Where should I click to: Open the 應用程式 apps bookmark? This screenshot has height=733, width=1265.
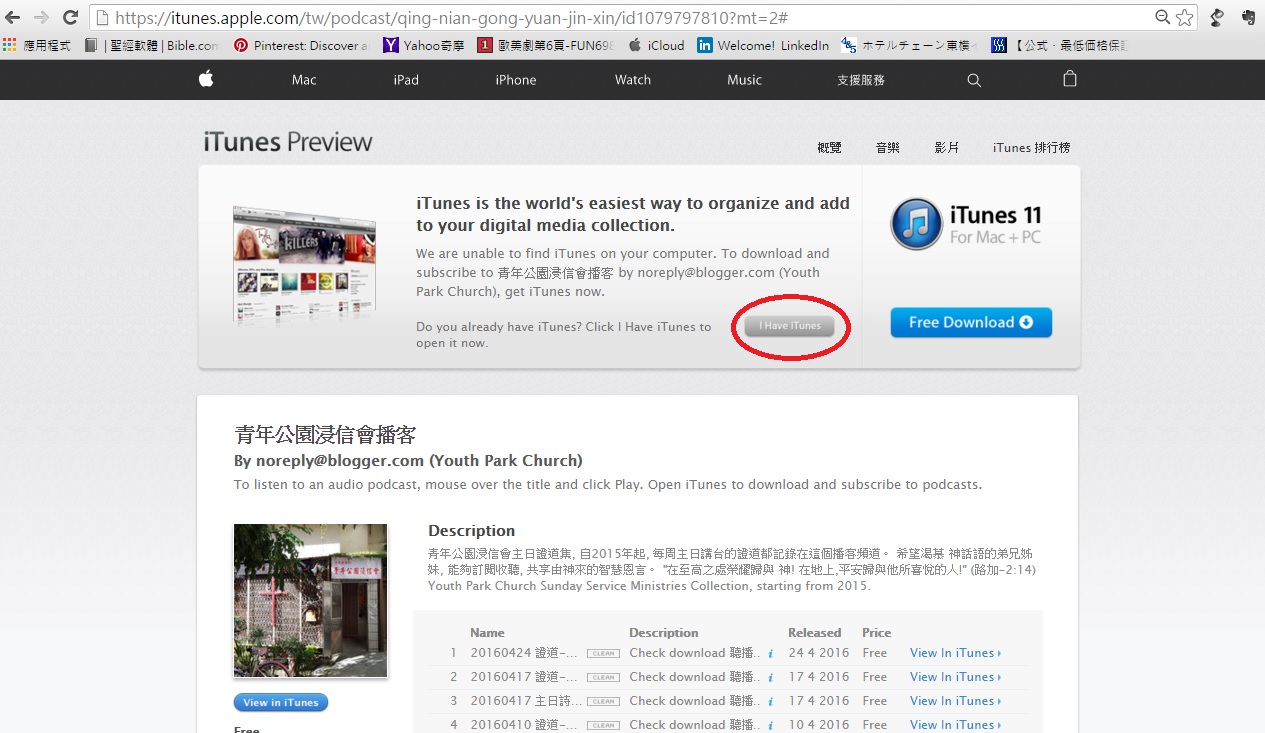click(37, 45)
